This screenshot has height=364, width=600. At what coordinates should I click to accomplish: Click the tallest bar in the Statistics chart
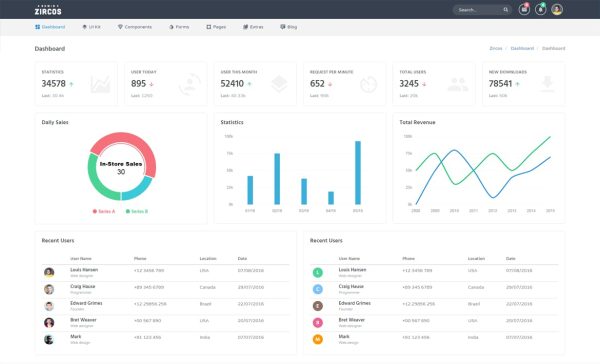point(358,173)
